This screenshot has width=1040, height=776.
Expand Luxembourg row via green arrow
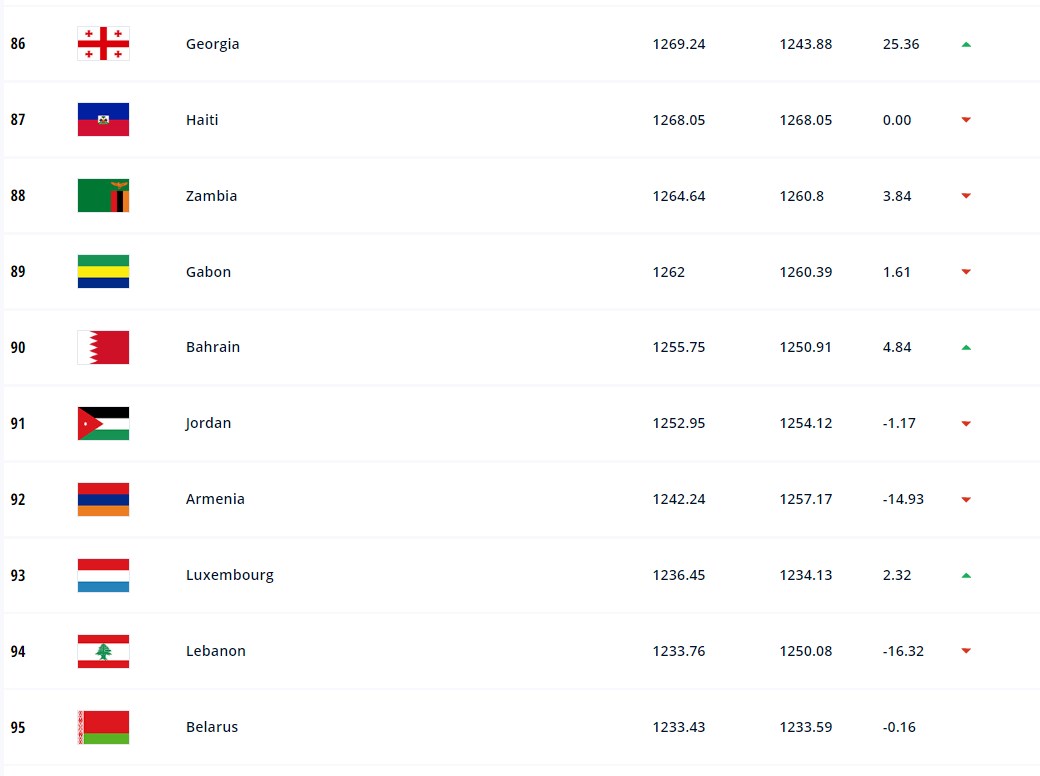[x=966, y=575]
